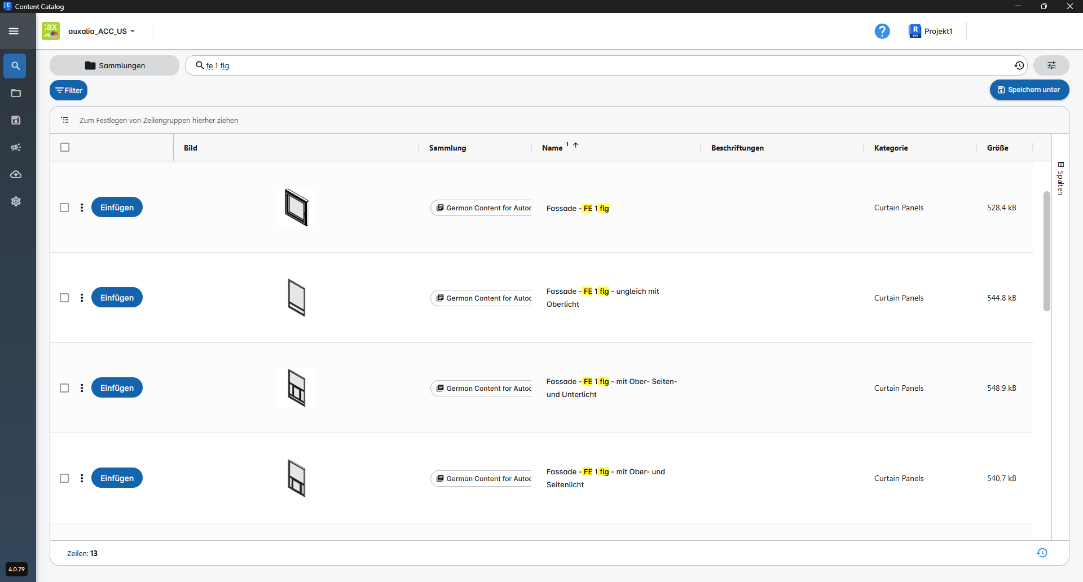Open settings gear in the left sidebar

pyautogui.click(x=15, y=201)
